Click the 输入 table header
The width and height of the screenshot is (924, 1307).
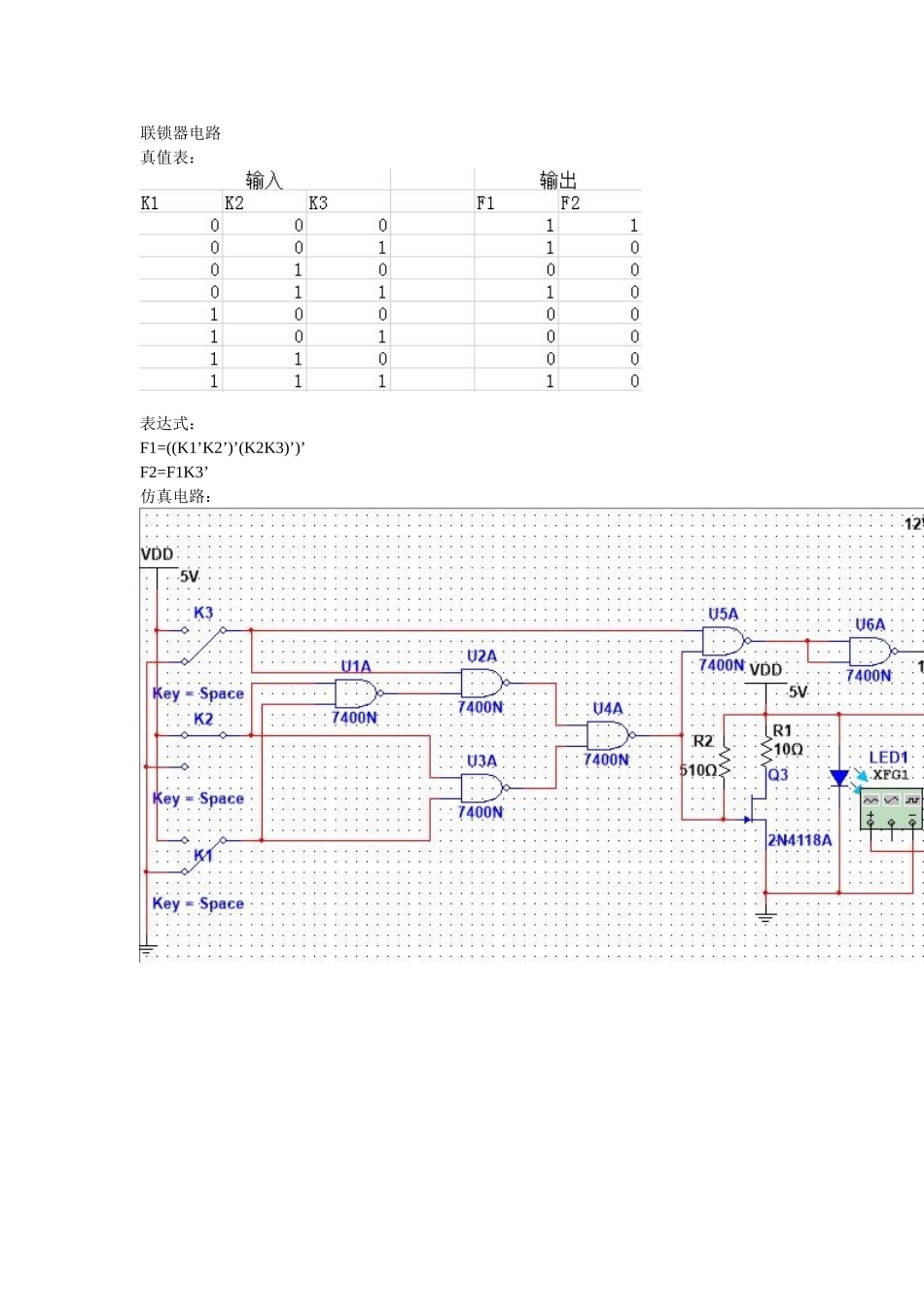[264, 180]
